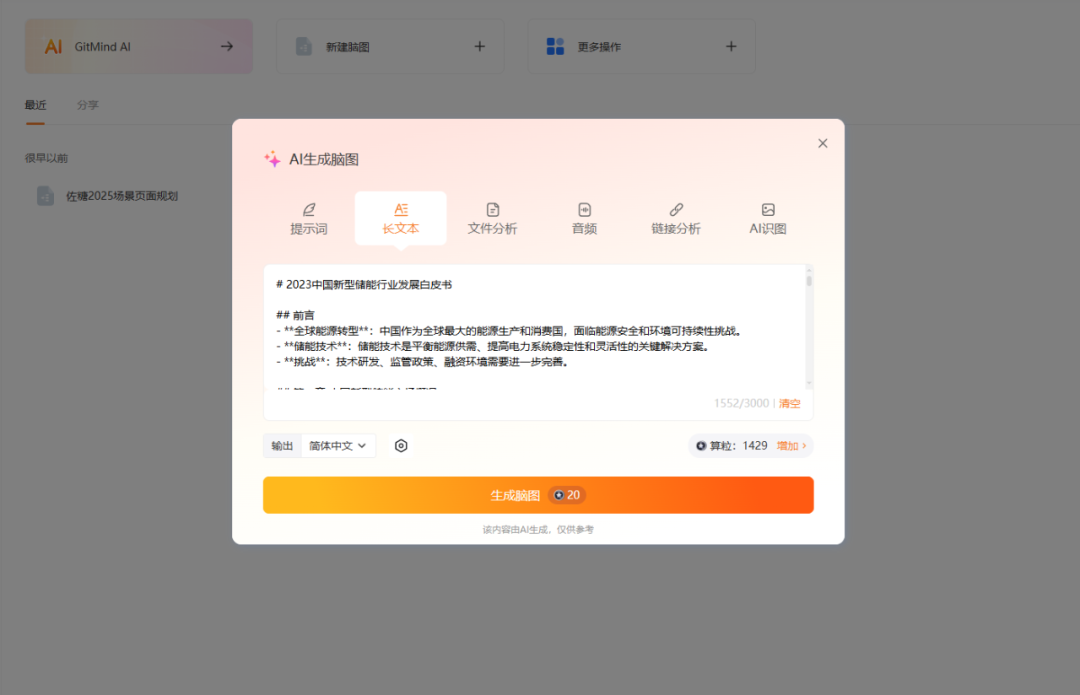Click the 1552/3000 character counter
Screen dimensions: 1080x695
pos(741,404)
